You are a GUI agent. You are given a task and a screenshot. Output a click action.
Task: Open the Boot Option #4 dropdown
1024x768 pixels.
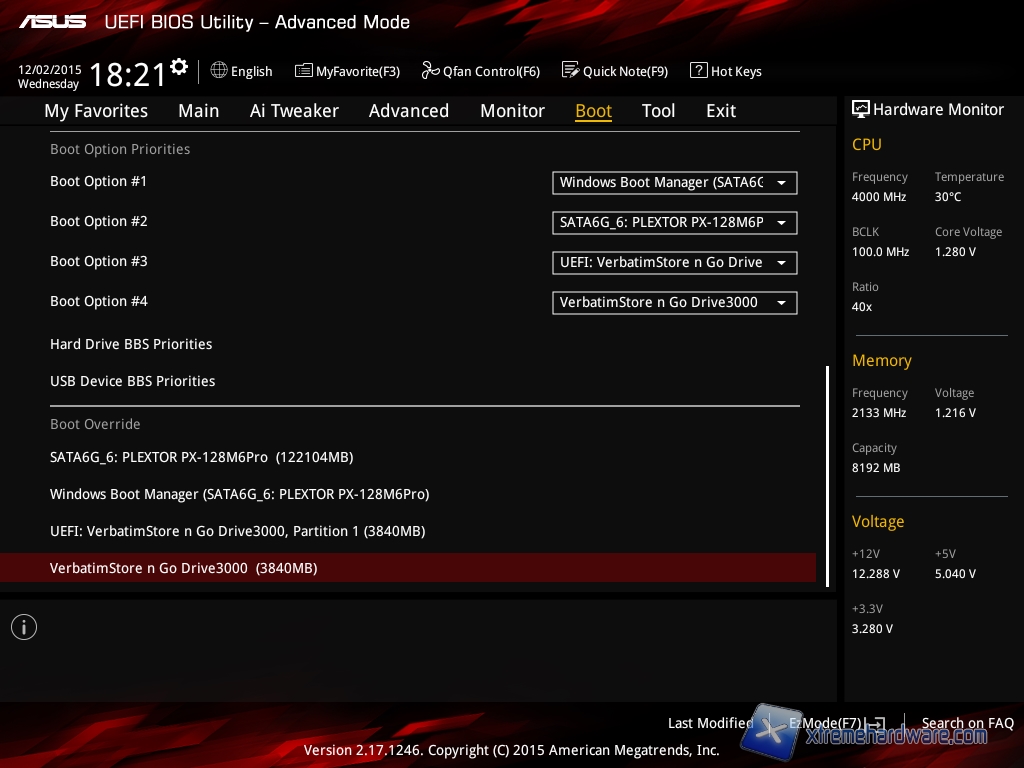(x=675, y=303)
